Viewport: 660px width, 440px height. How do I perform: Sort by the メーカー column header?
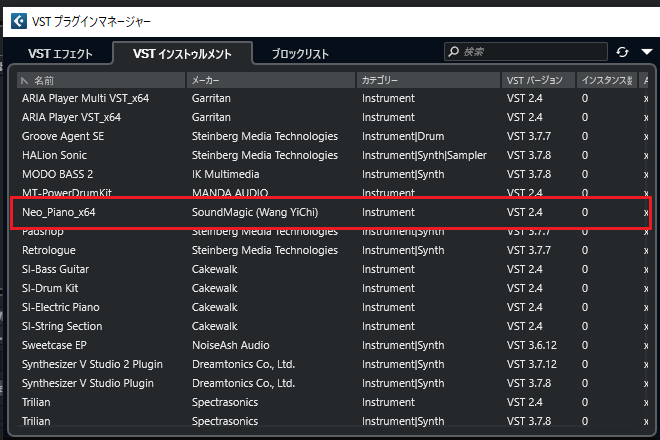coord(271,80)
